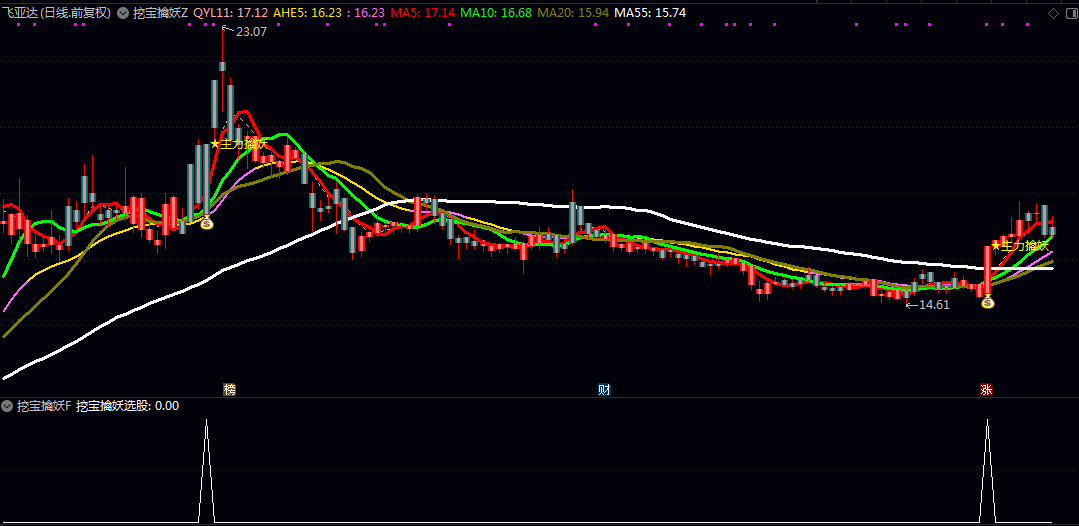
Task: Select the 挖宝擒妖F sub-indicator name
Action: click(x=43, y=406)
